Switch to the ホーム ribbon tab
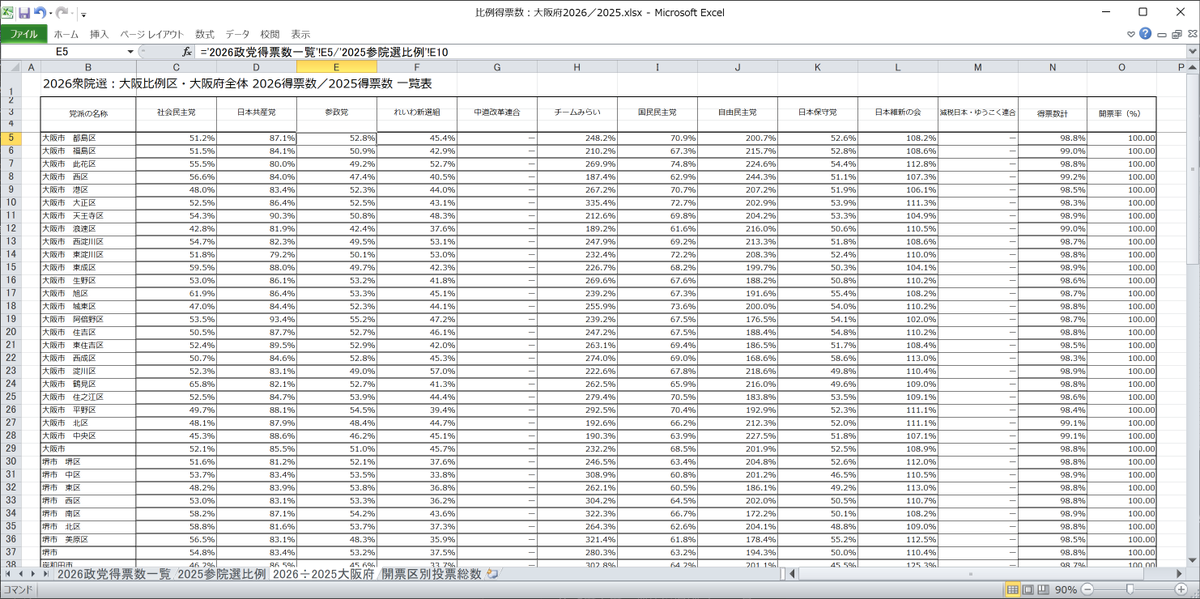 click(65, 33)
